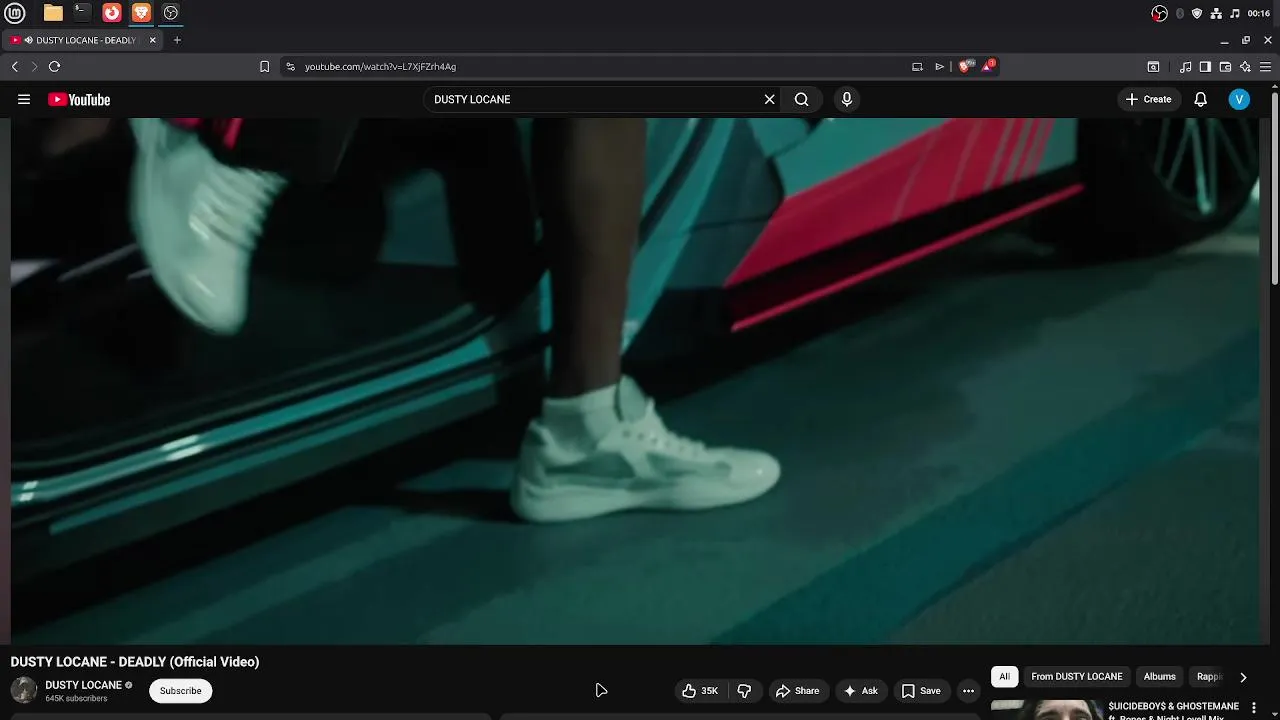1280x720 pixels.
Task: Go back in browser history
Action: point(15,67)
